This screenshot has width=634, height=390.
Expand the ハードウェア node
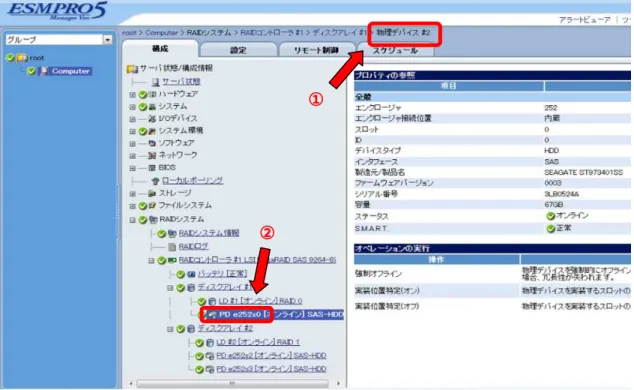coord(132,95)
